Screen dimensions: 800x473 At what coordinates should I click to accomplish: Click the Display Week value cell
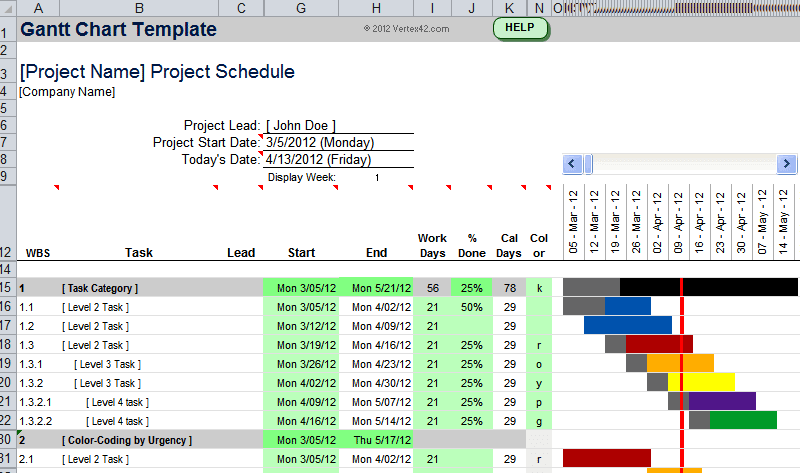point(377,177)
